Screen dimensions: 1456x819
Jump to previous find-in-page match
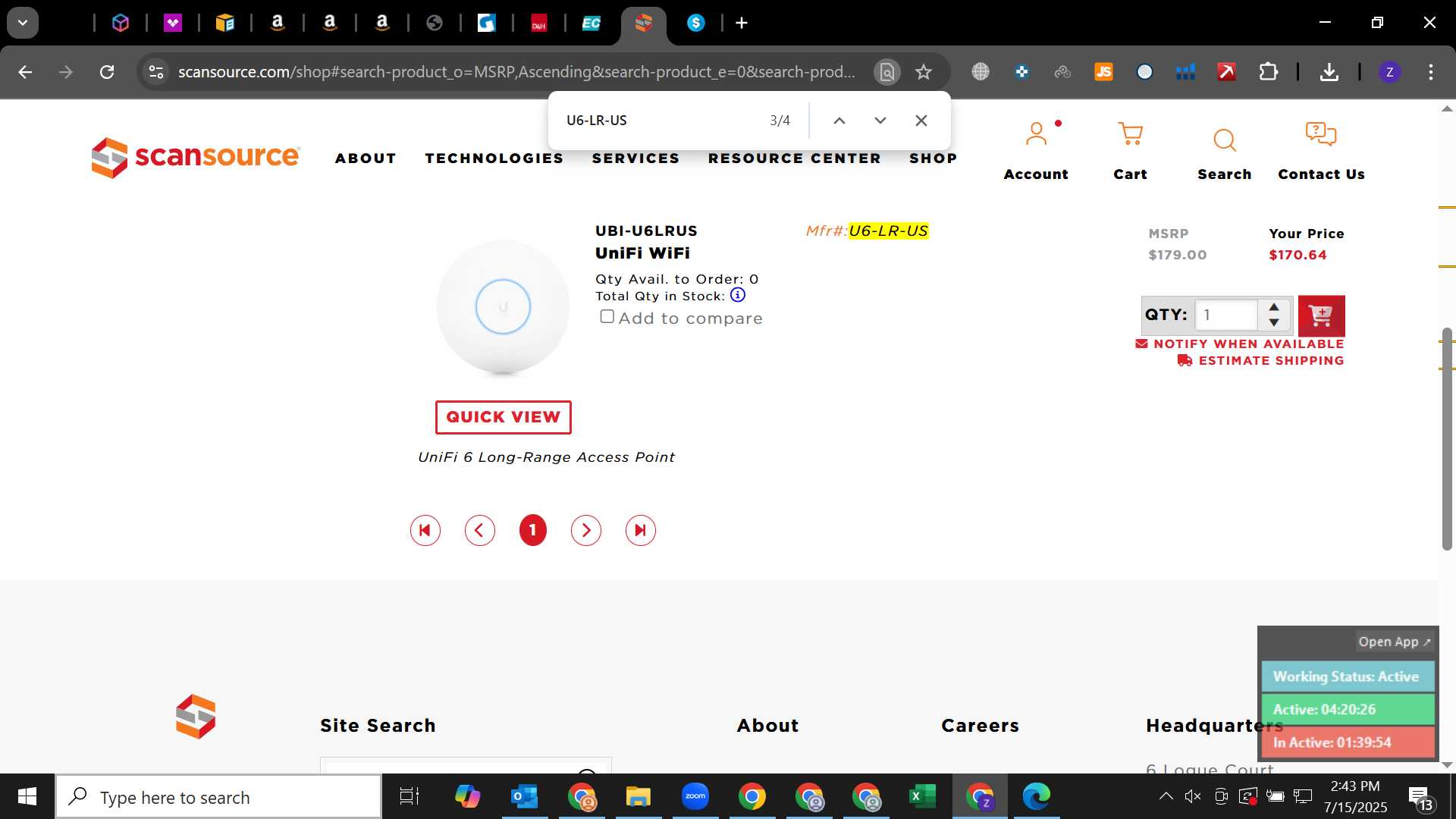click(x=839, y=121)
